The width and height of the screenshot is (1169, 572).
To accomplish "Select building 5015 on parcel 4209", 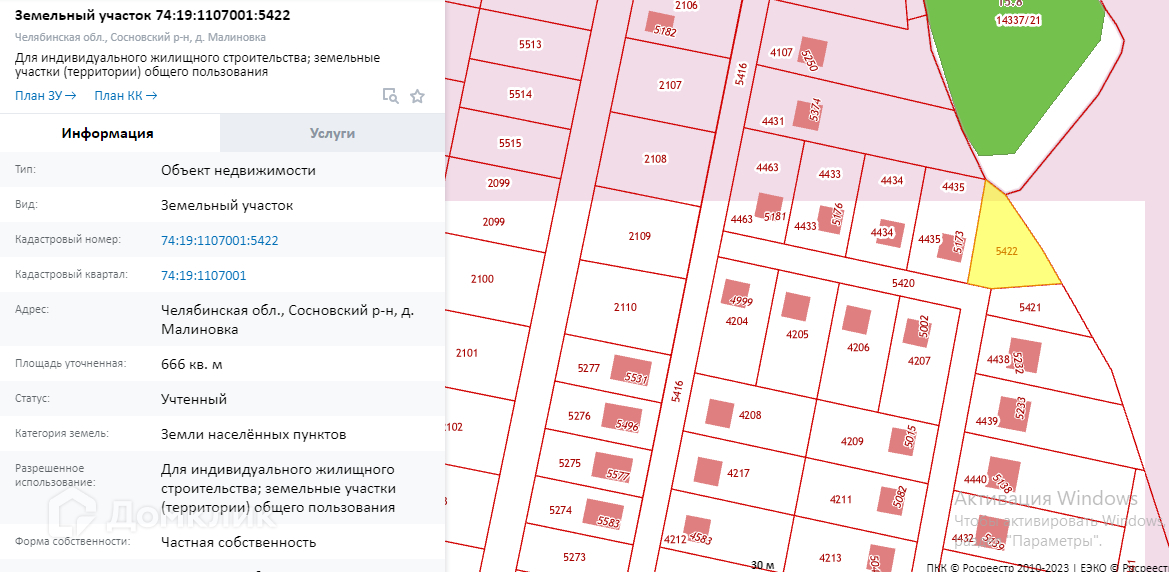I will [903, 440].
